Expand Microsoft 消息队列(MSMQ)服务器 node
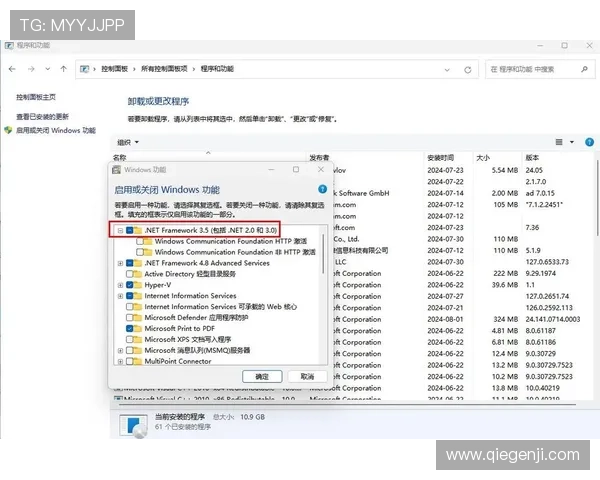This screenshot has width=600, height=480. [120, 351]
